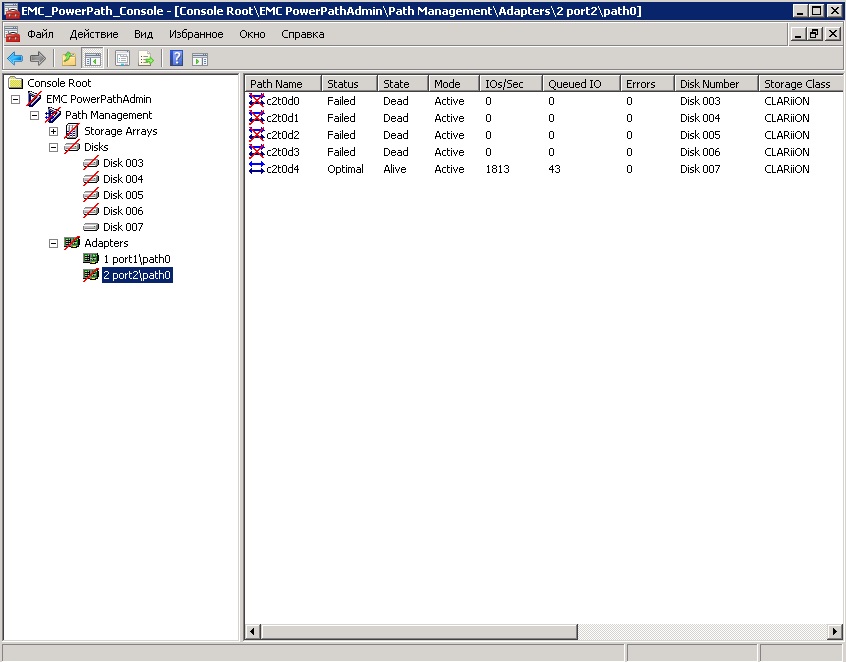Click the Alive state cell
The image size is (846, 662).
point(394,169)
